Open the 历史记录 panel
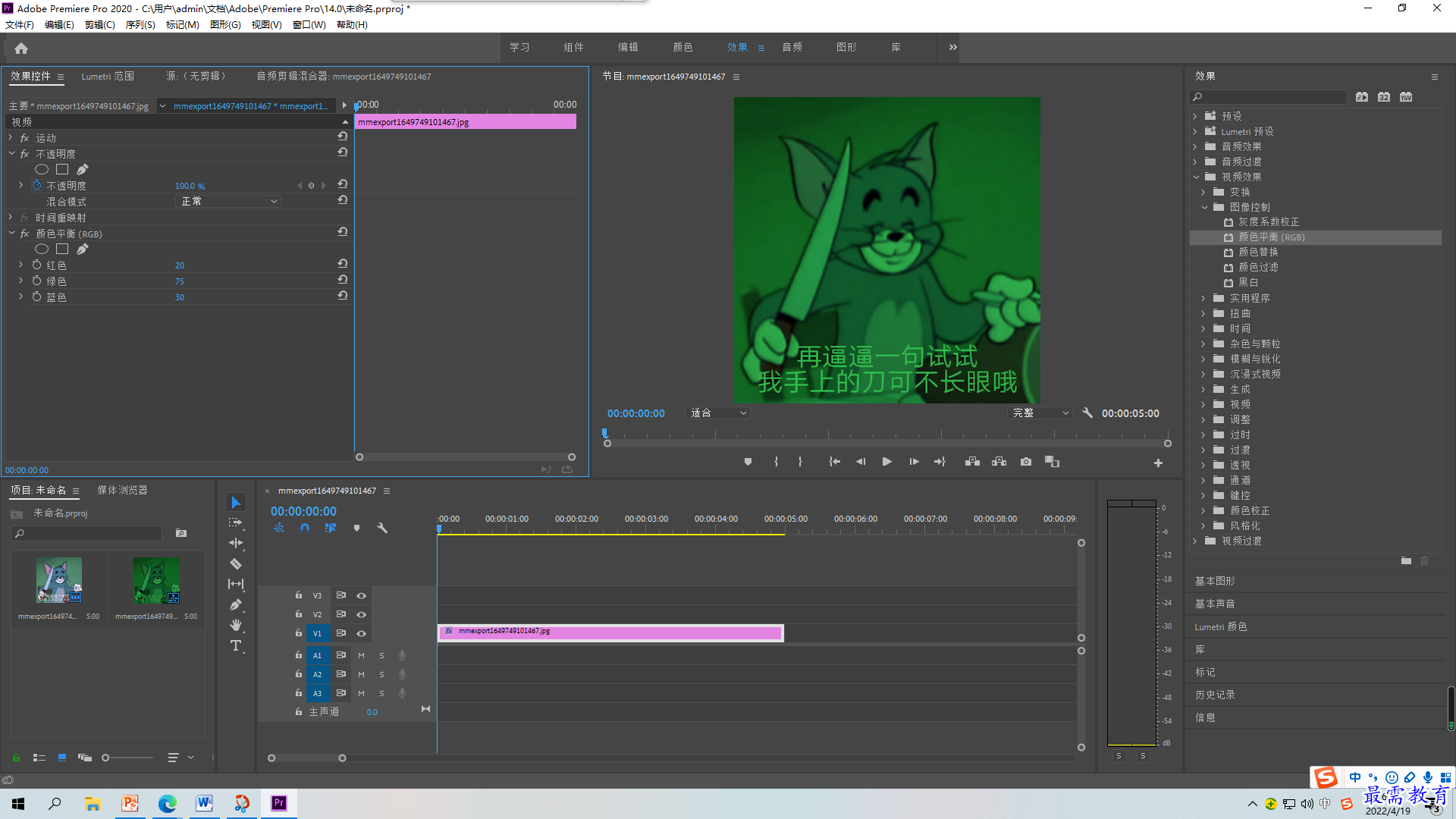1456x819 pixels. click(x=1215, y=695)
